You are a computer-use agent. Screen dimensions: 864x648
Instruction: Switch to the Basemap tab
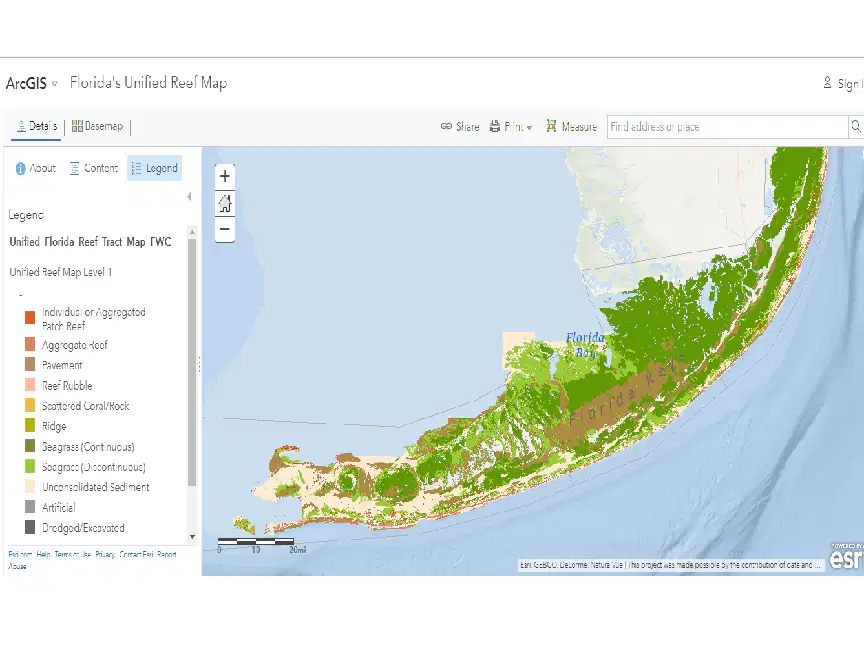[x=97, y=126]
